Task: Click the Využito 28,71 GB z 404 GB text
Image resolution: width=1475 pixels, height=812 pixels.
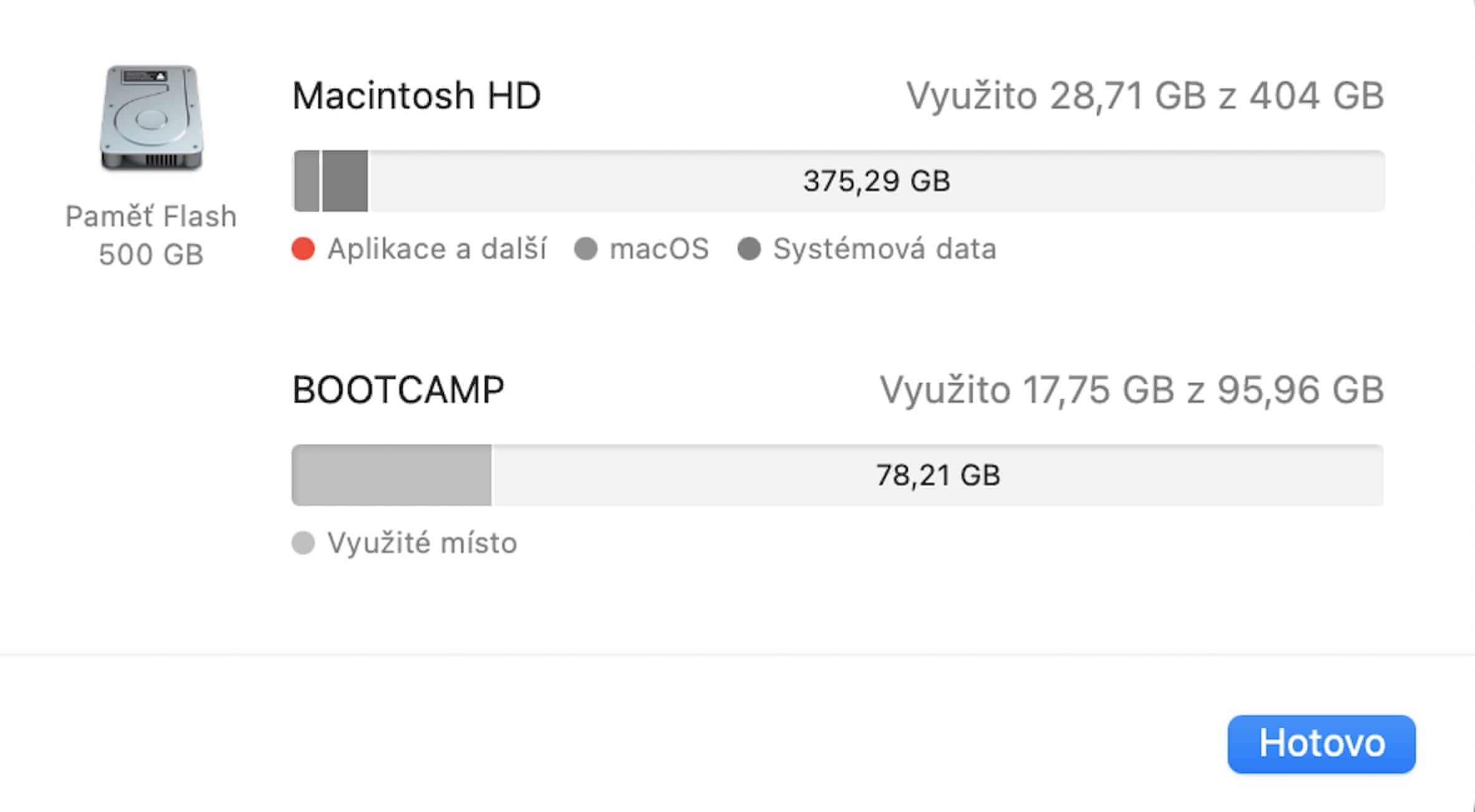Action: pos(1145,96)
